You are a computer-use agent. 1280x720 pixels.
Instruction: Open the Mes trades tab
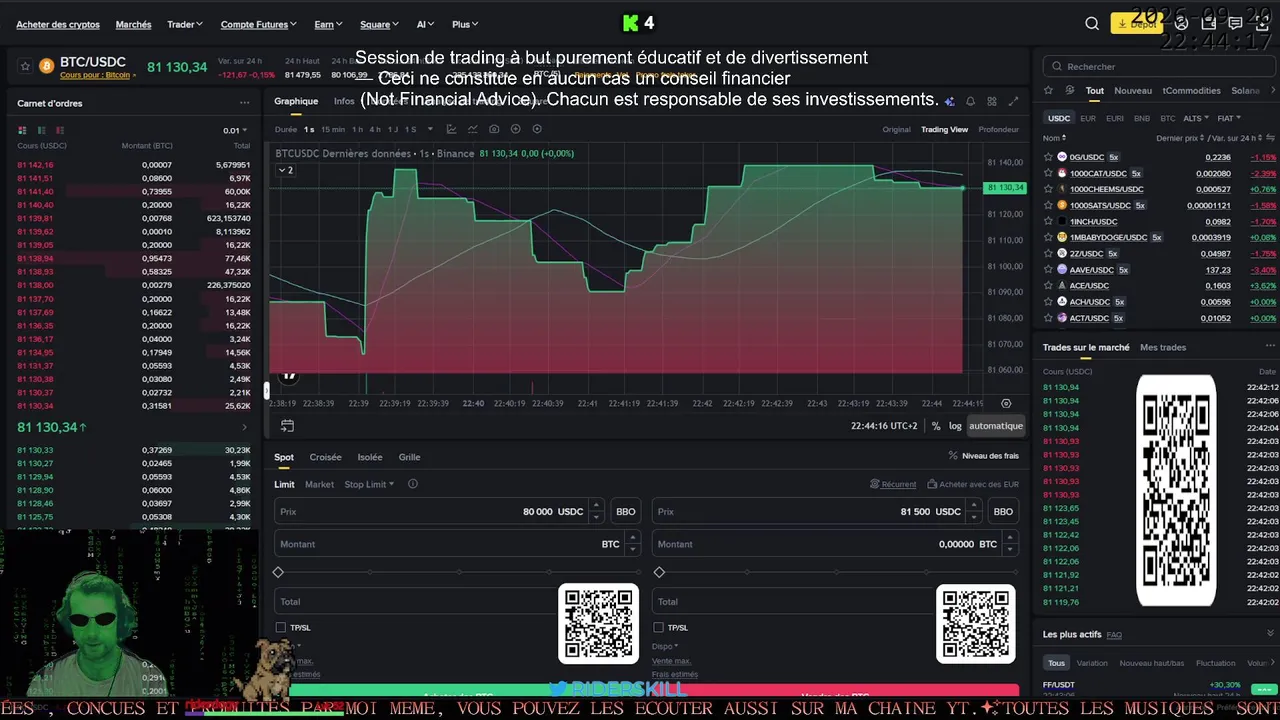(x=1163, y=347)
